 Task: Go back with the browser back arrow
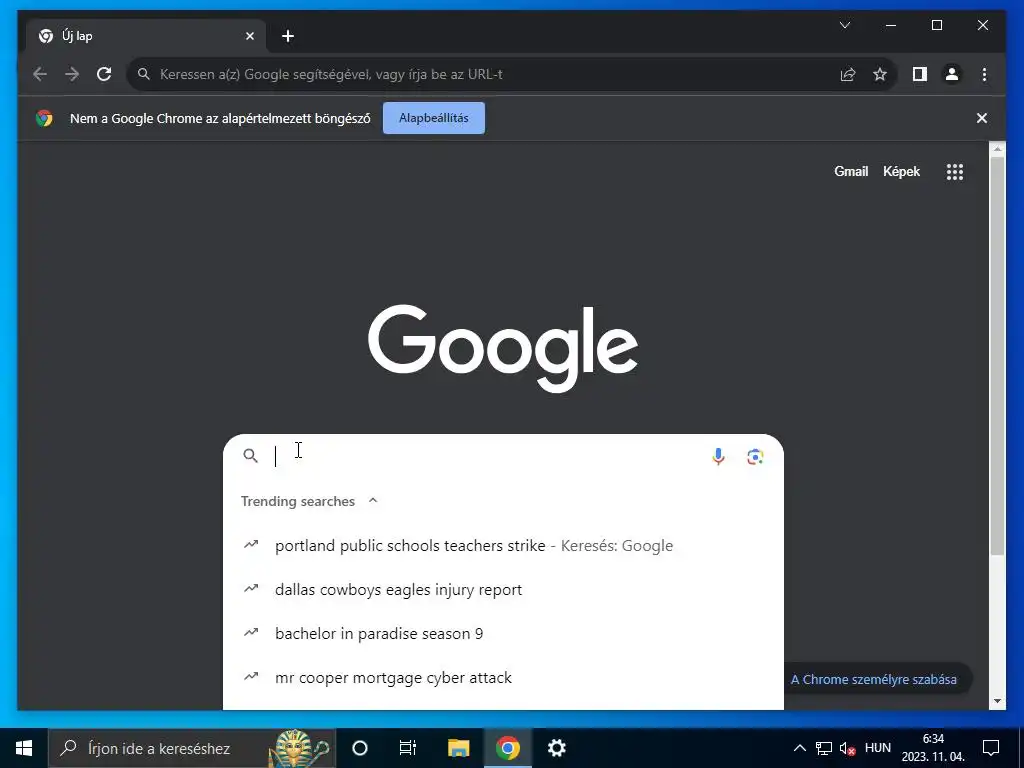tap(40, 74)
